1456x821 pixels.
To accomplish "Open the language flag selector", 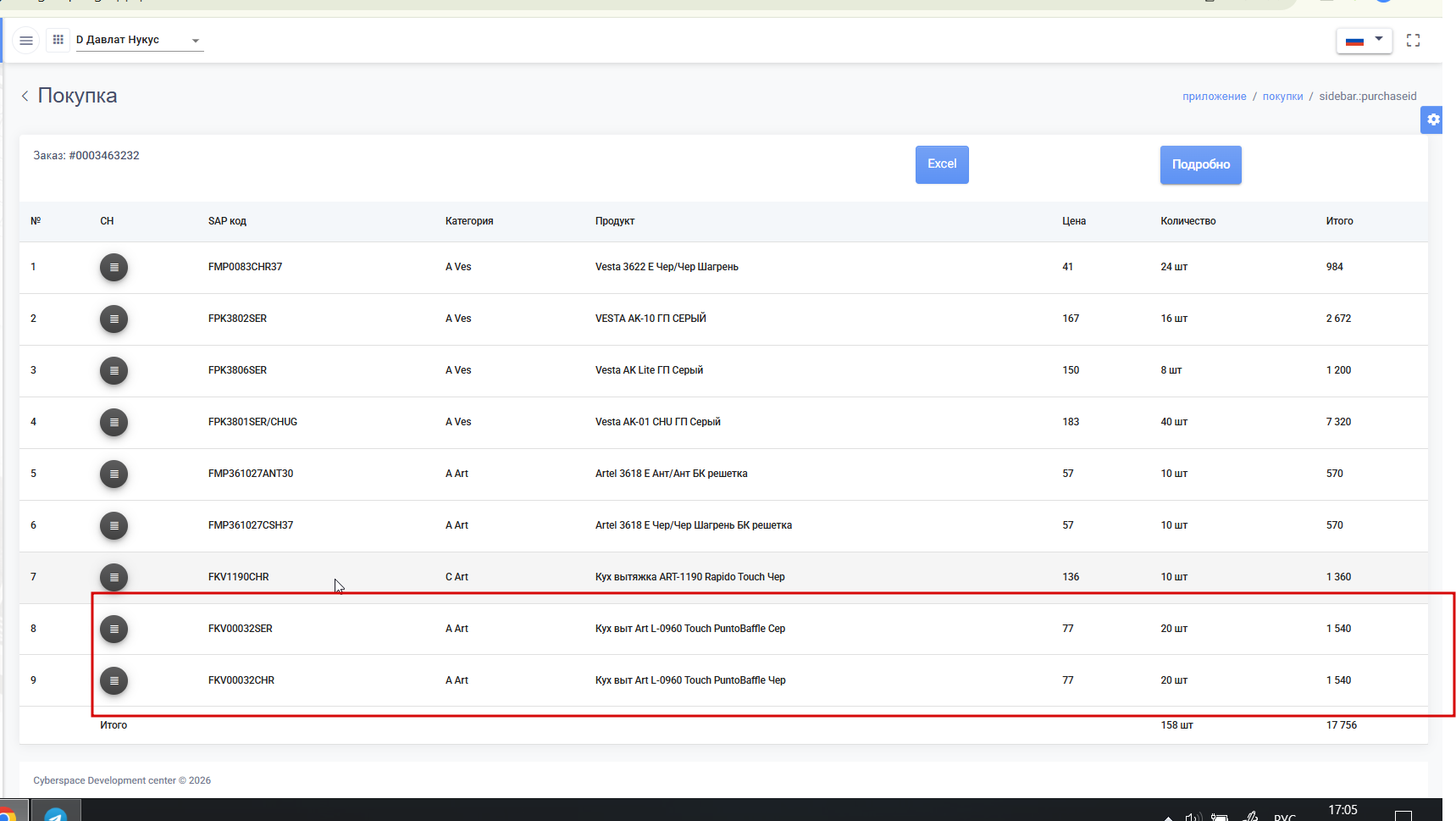I will (1364, 41).
